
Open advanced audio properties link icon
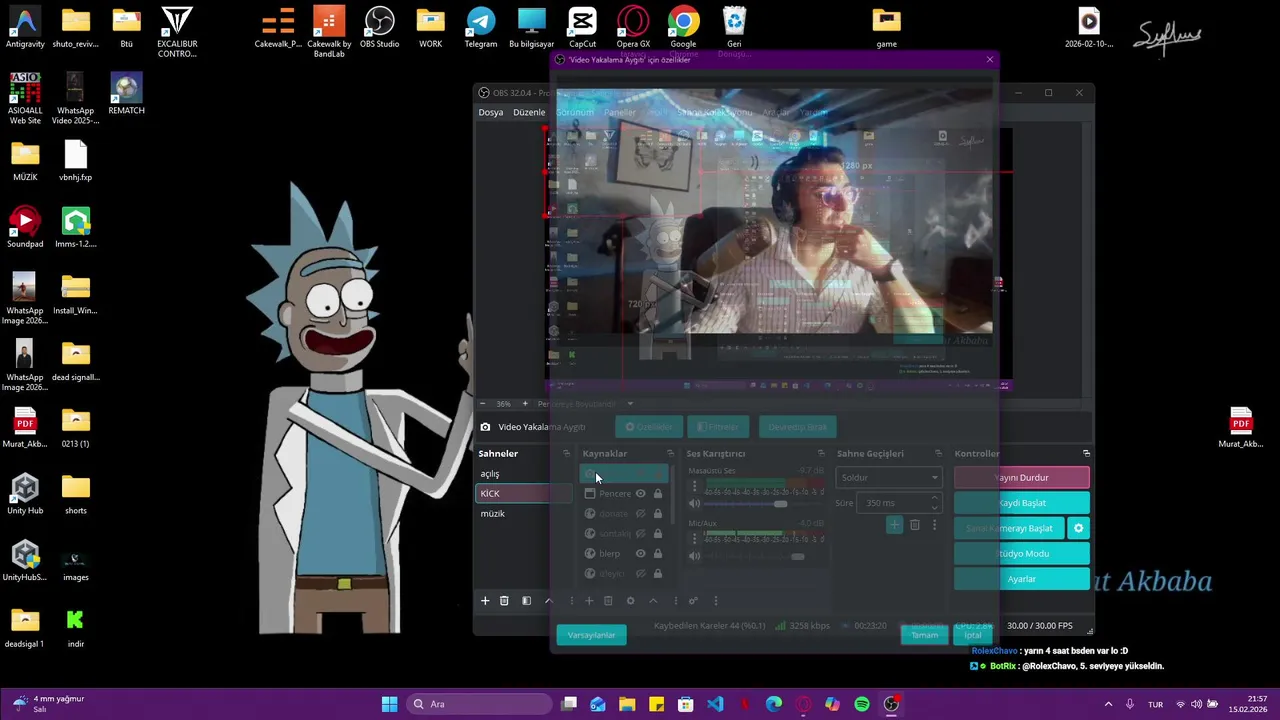pyautogui.click(x=693, y=601)
